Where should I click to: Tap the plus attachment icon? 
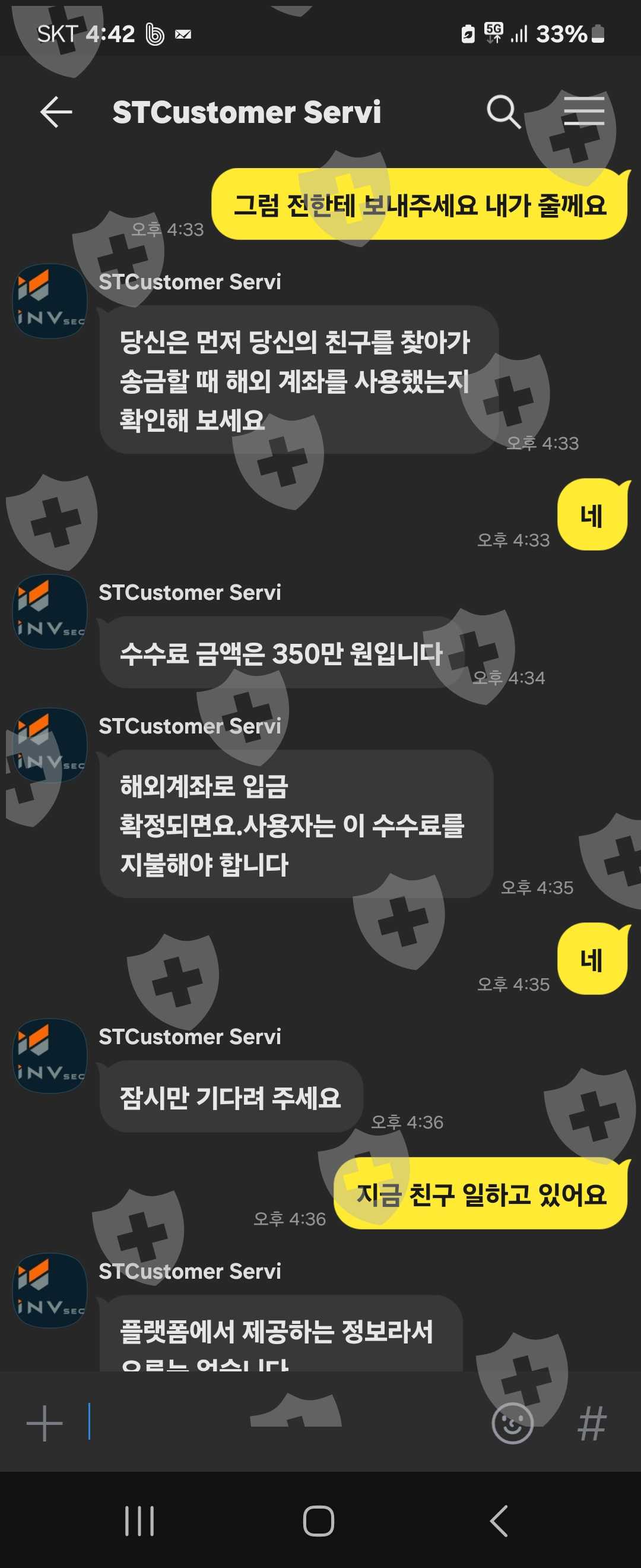(x=45, y=1423)
